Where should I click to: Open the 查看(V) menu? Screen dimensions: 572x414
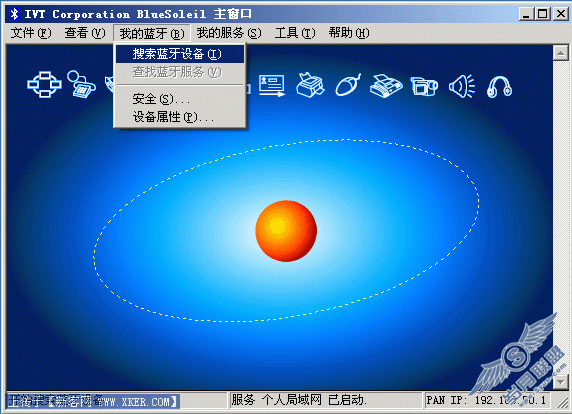point(85,33)
